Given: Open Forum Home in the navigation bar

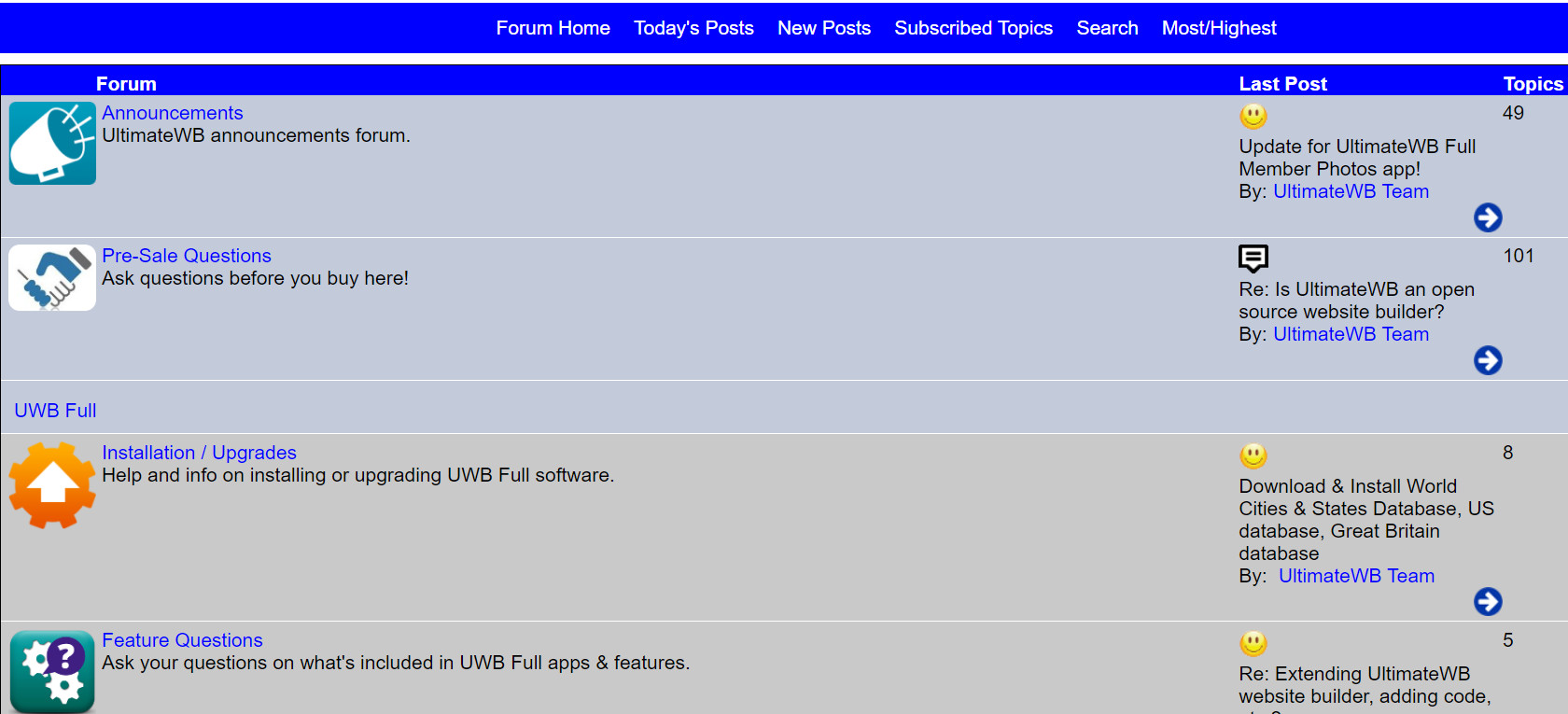Looking at the screenshot, I should tap(553, 28).
